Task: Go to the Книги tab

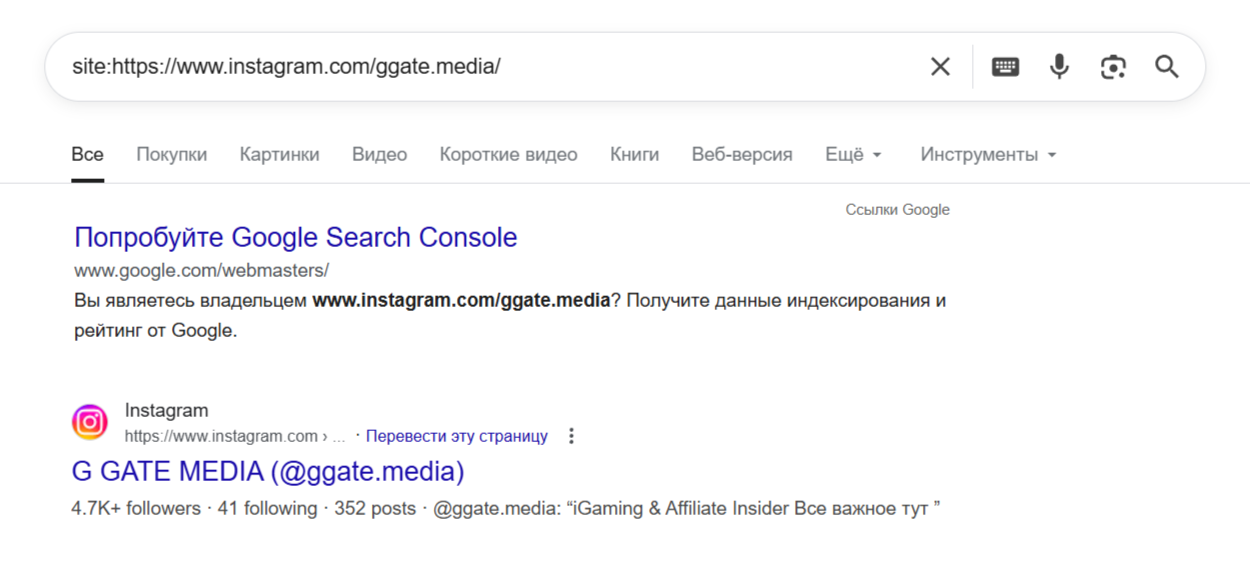Action: (634, 155)
